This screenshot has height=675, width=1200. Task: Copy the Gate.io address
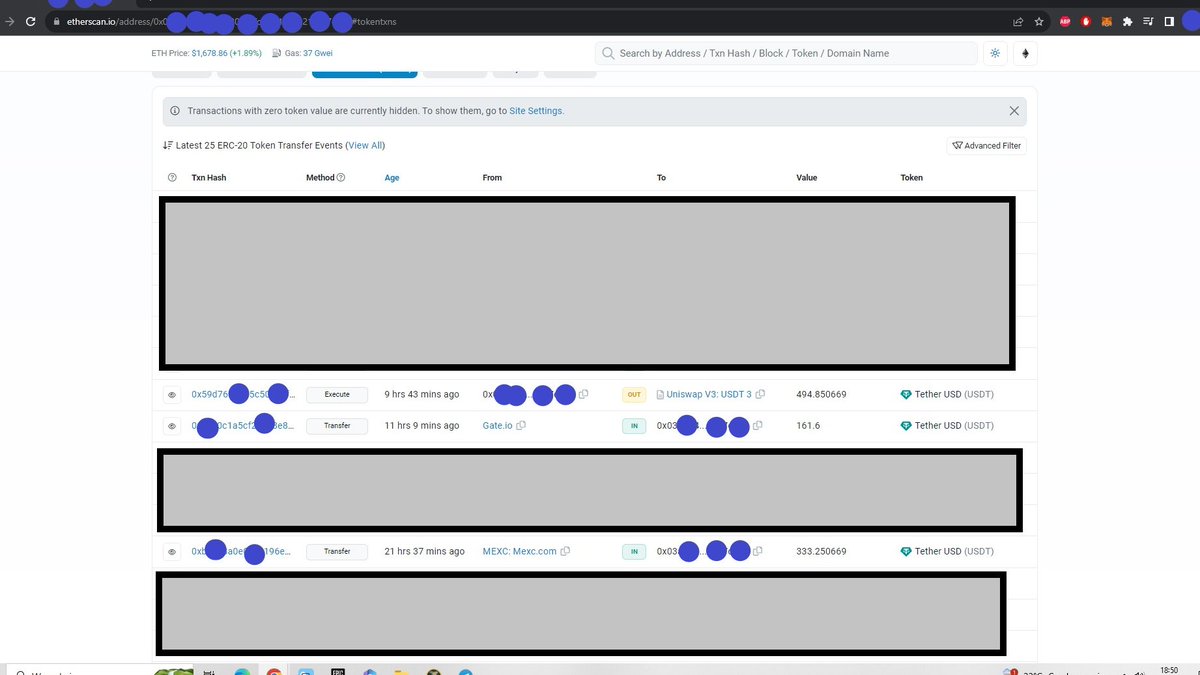click(x=521, y=426)
